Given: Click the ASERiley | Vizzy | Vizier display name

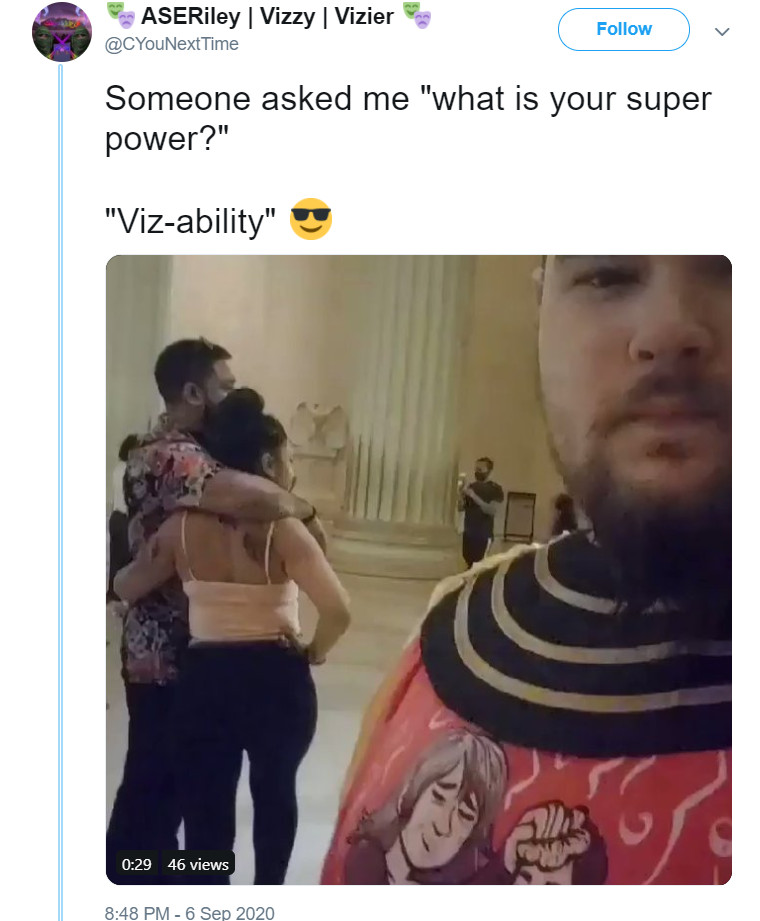Looking at the screenshot, I should tap(267, 16).
